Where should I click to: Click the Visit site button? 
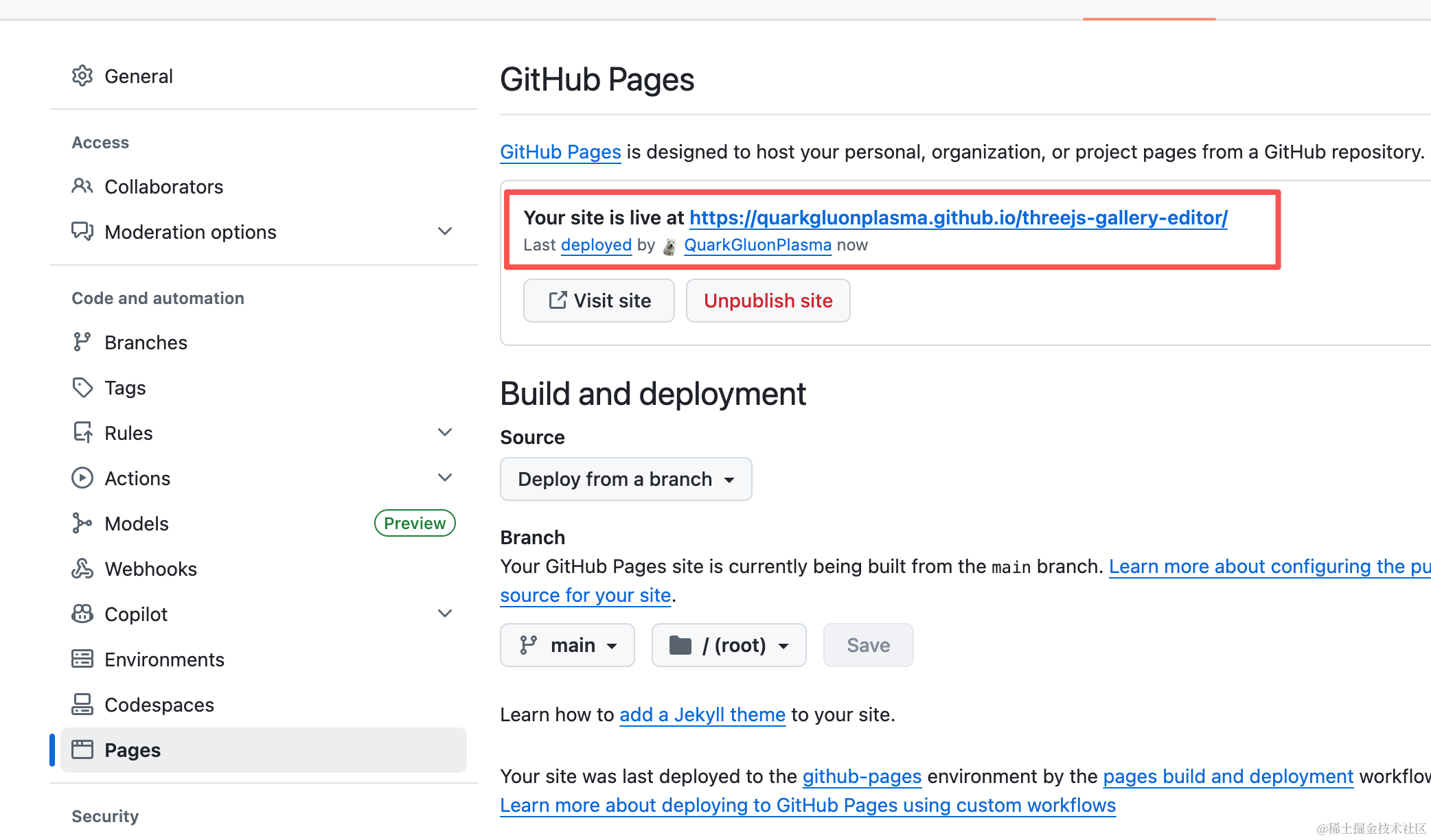coord(599,301)
